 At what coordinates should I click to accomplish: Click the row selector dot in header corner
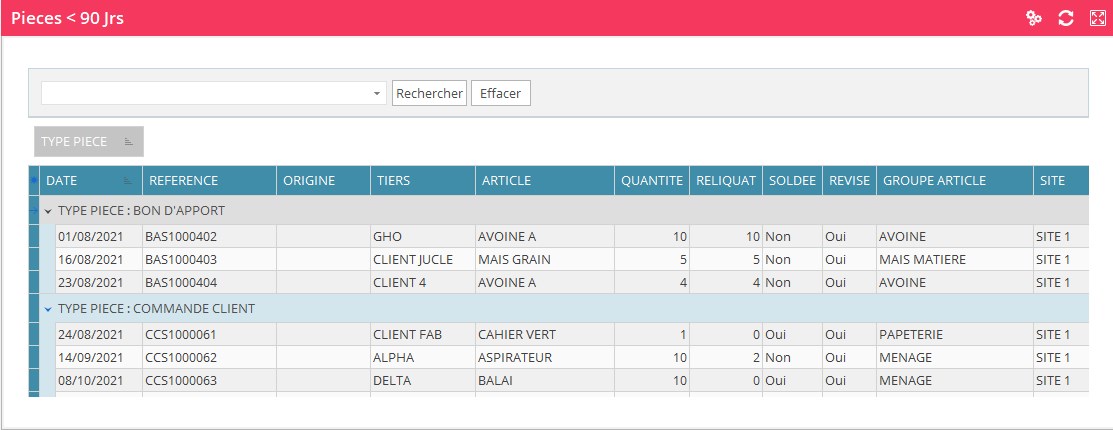(33, 180)
